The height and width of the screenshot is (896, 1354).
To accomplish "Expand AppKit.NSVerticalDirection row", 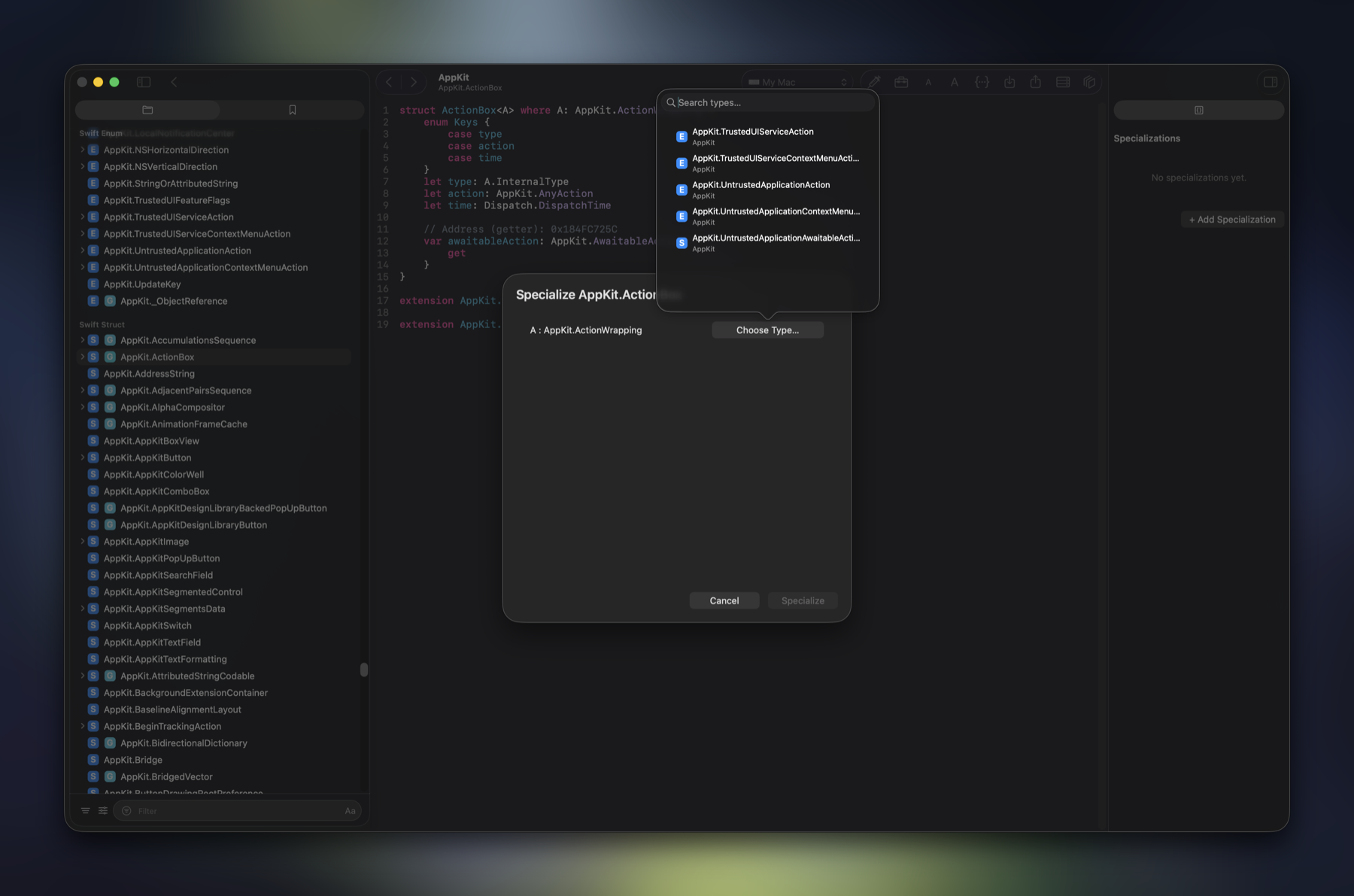I will pos(82,166).
